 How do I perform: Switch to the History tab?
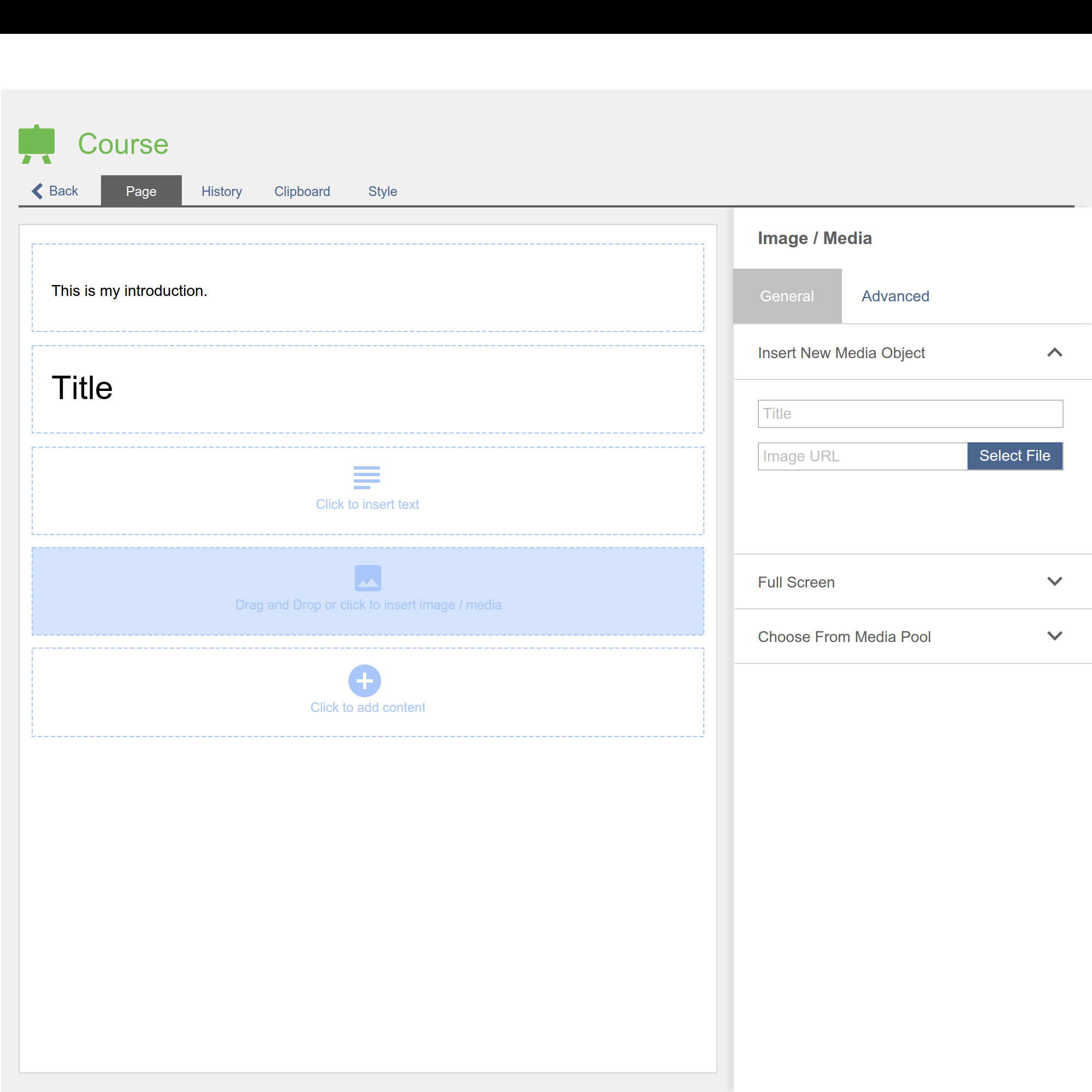click(222, 192)
